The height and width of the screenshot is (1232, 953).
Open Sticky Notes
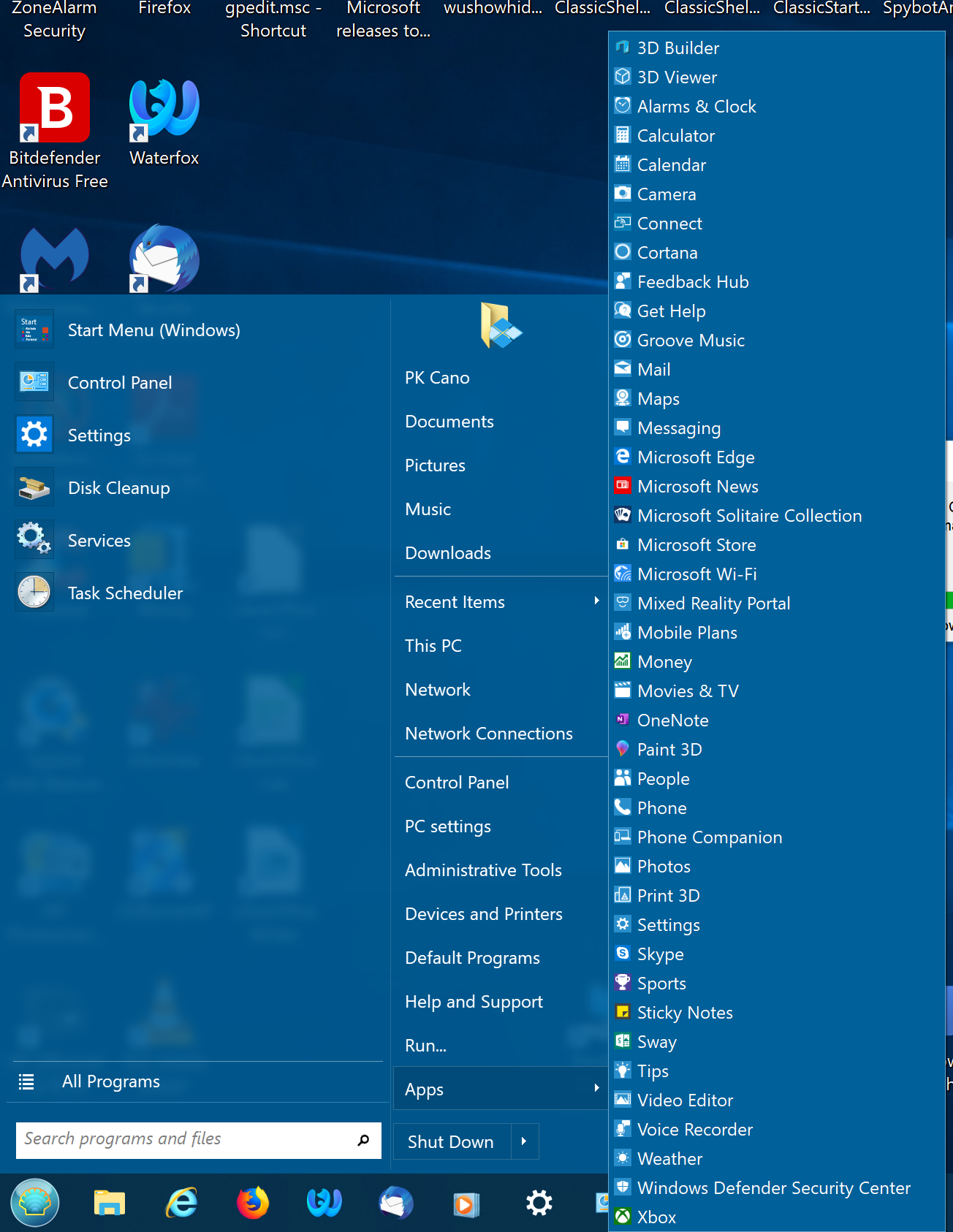(x=777, y=1013)
